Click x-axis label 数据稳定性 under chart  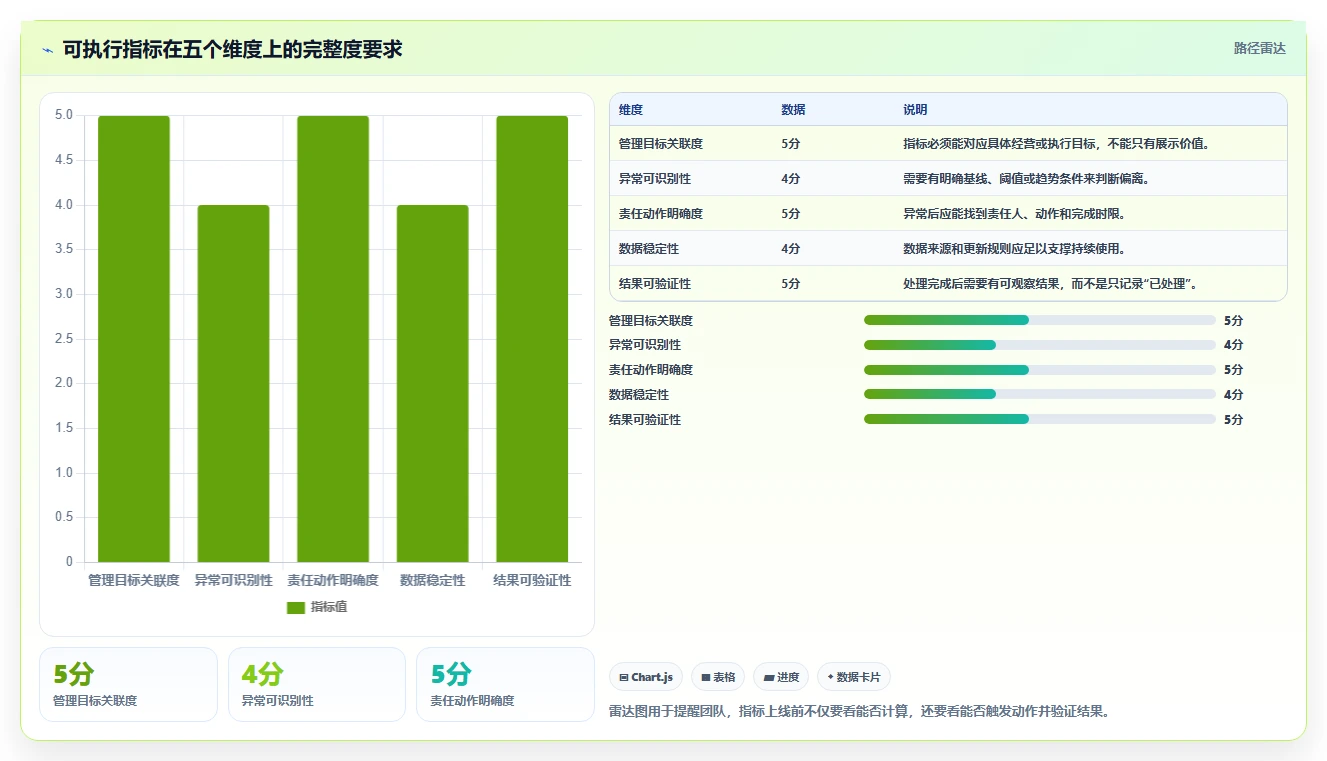pos(432,581)
